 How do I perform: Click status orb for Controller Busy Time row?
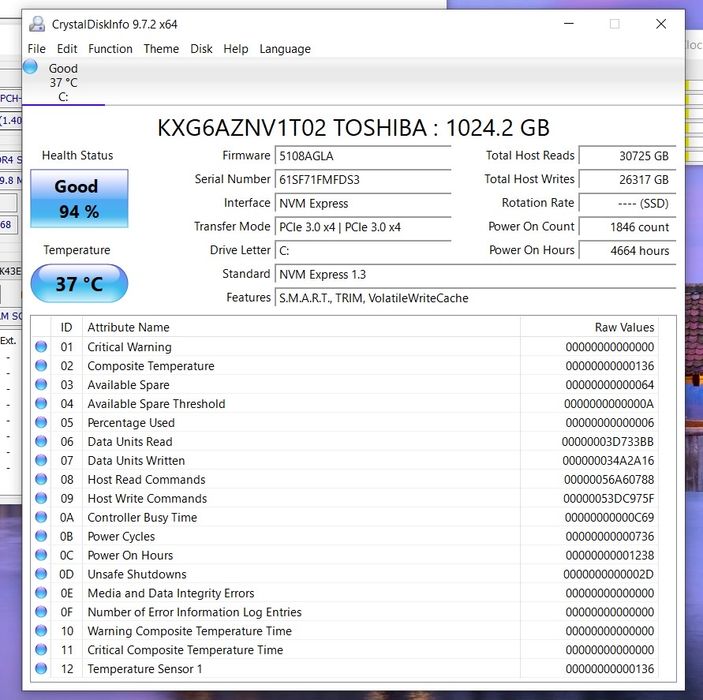(41, 517)
